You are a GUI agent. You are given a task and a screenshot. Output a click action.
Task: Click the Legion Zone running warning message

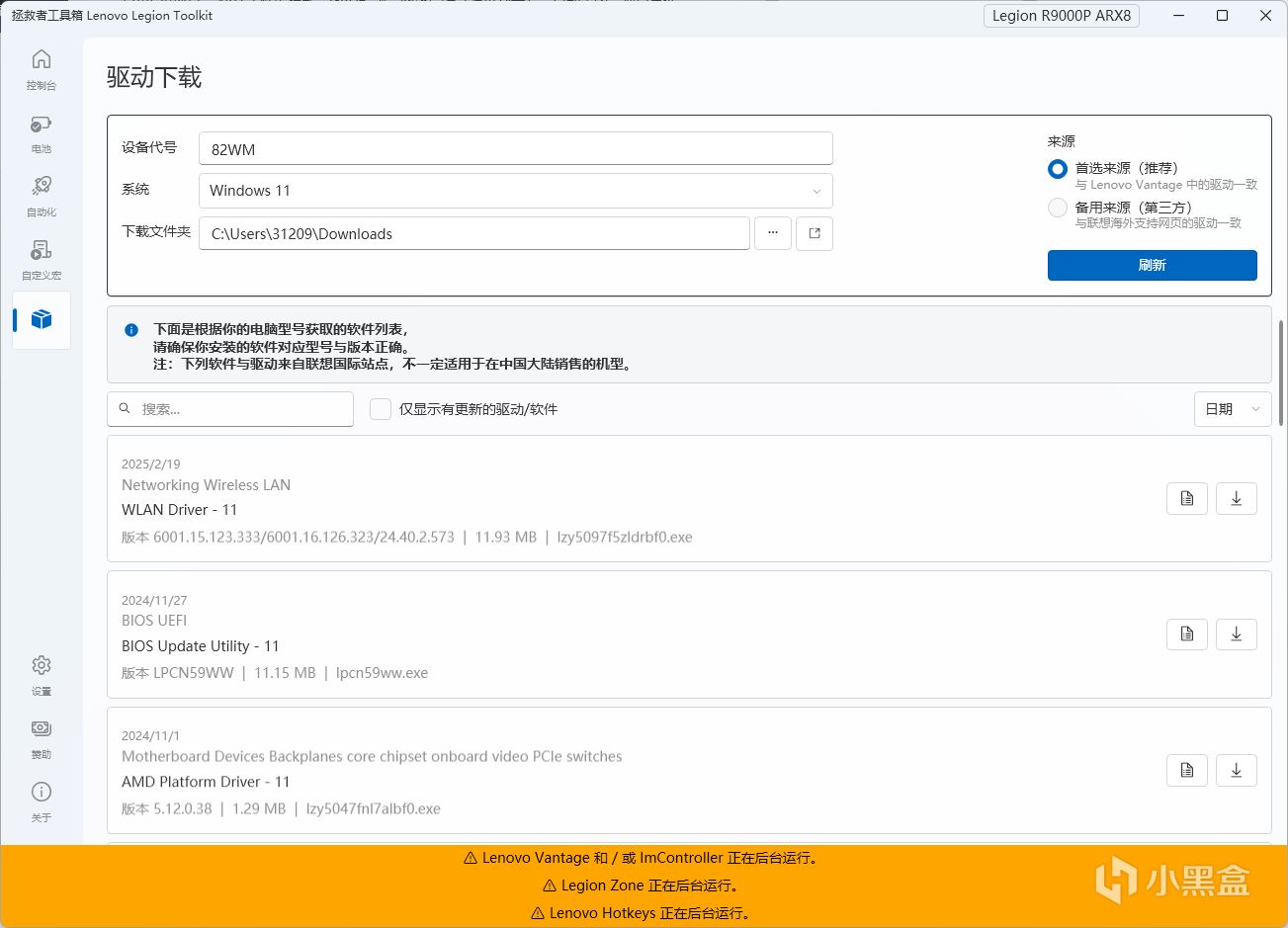click(x=644, y=886)
